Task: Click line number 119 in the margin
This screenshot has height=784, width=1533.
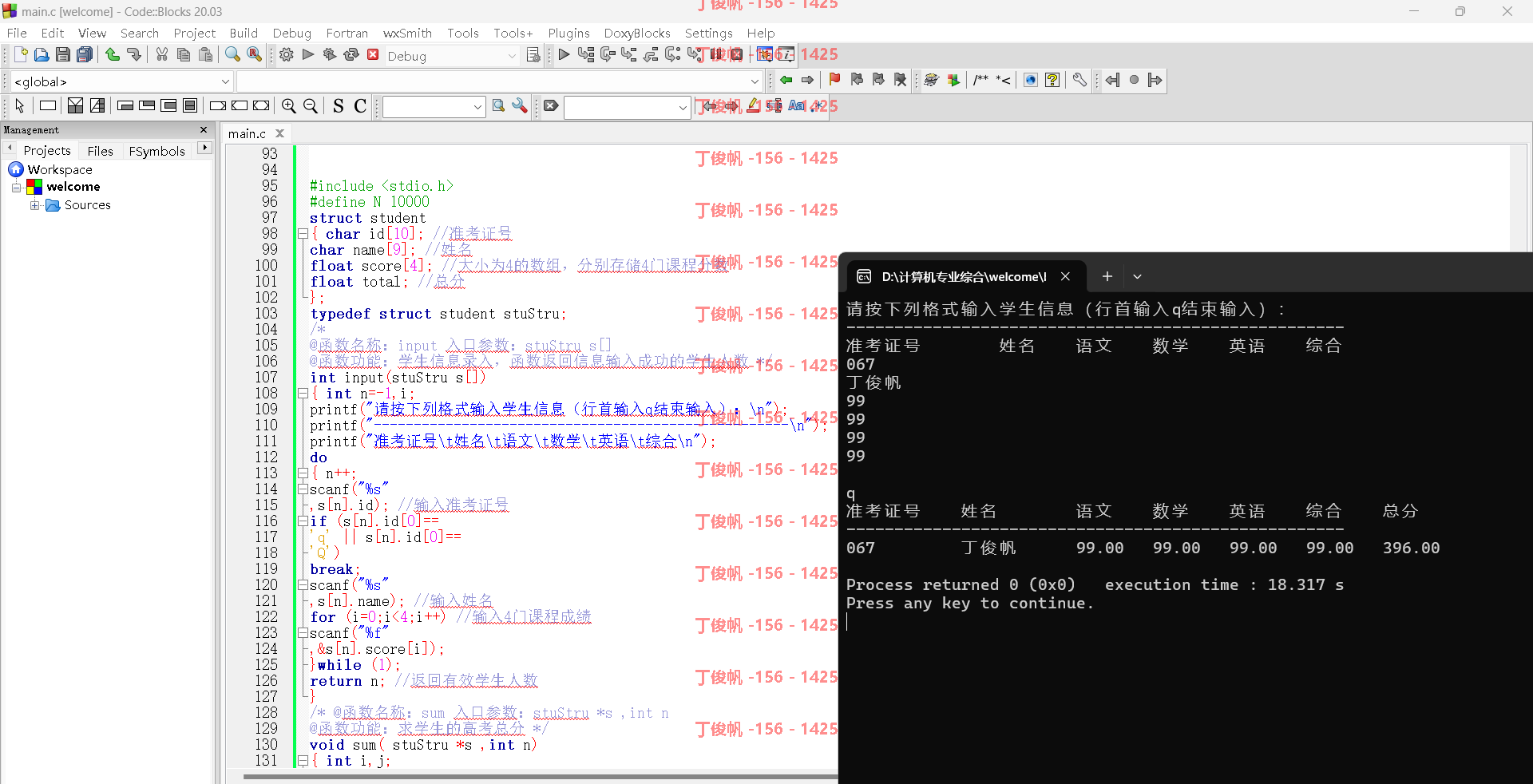Action: [267, 569]
